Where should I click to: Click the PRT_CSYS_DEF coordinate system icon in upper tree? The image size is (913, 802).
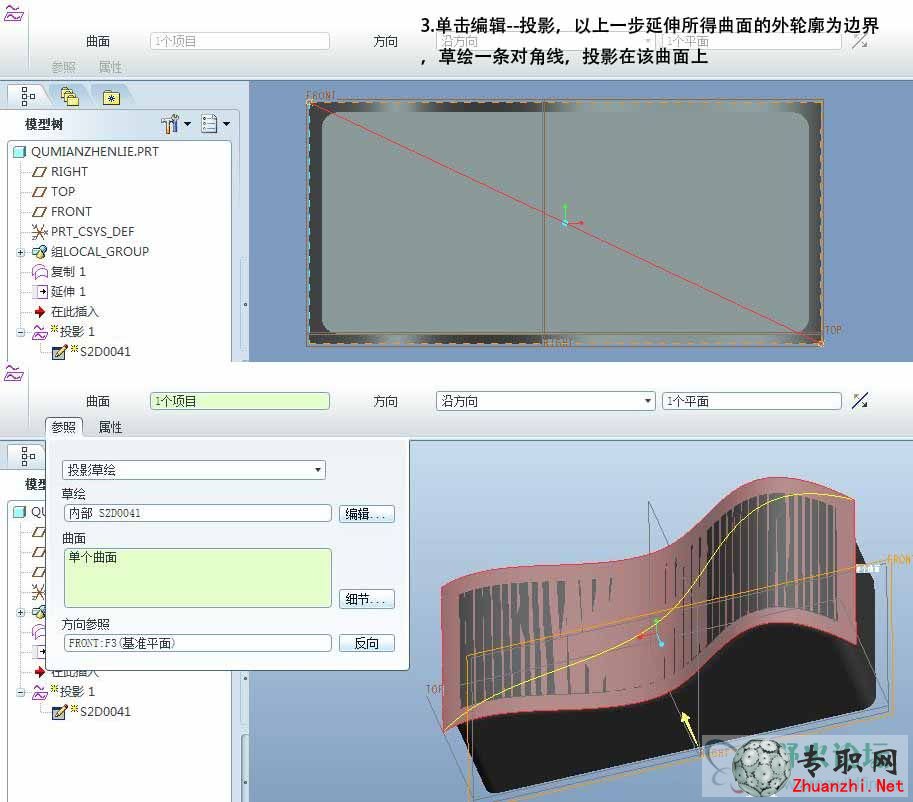point(39,232)
